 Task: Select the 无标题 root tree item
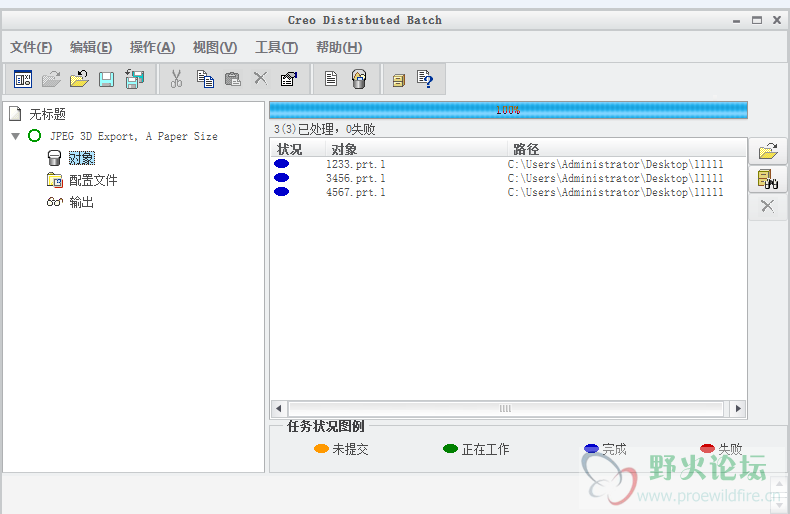47,114
